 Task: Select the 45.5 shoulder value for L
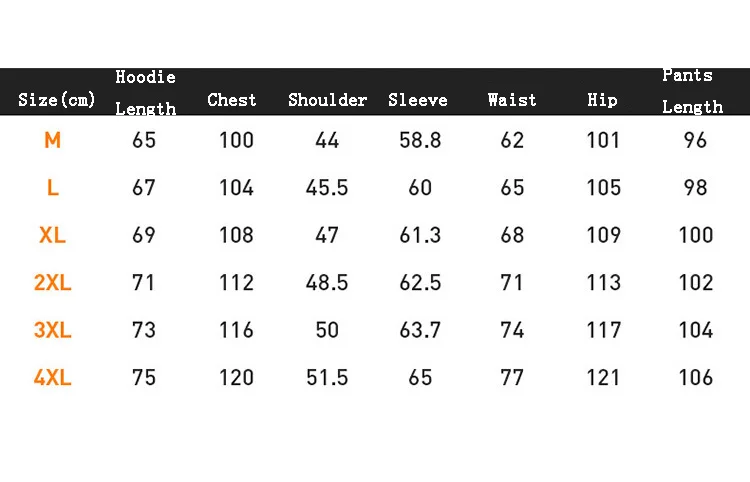tap(327, 188)
